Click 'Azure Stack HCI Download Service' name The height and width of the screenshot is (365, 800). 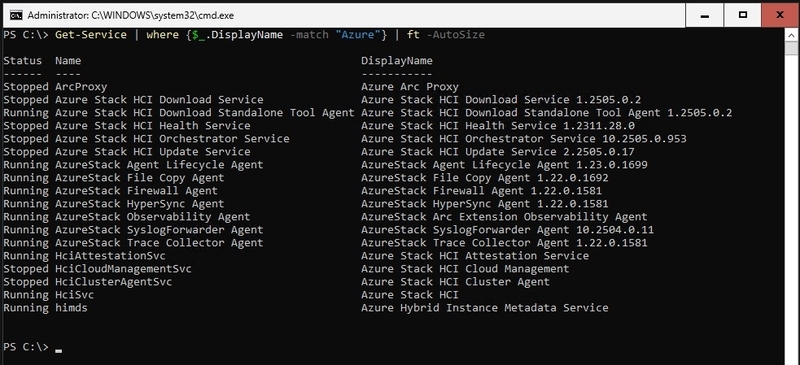(159, 100)
